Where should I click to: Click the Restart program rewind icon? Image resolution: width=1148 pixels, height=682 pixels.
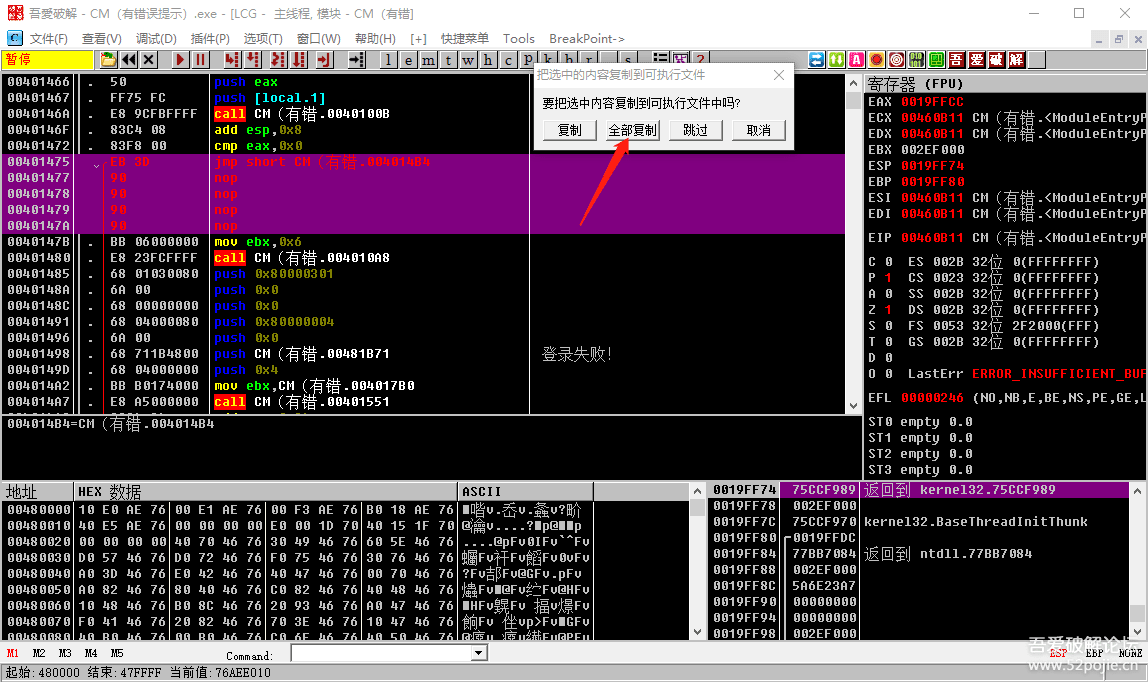coord(130,60)
